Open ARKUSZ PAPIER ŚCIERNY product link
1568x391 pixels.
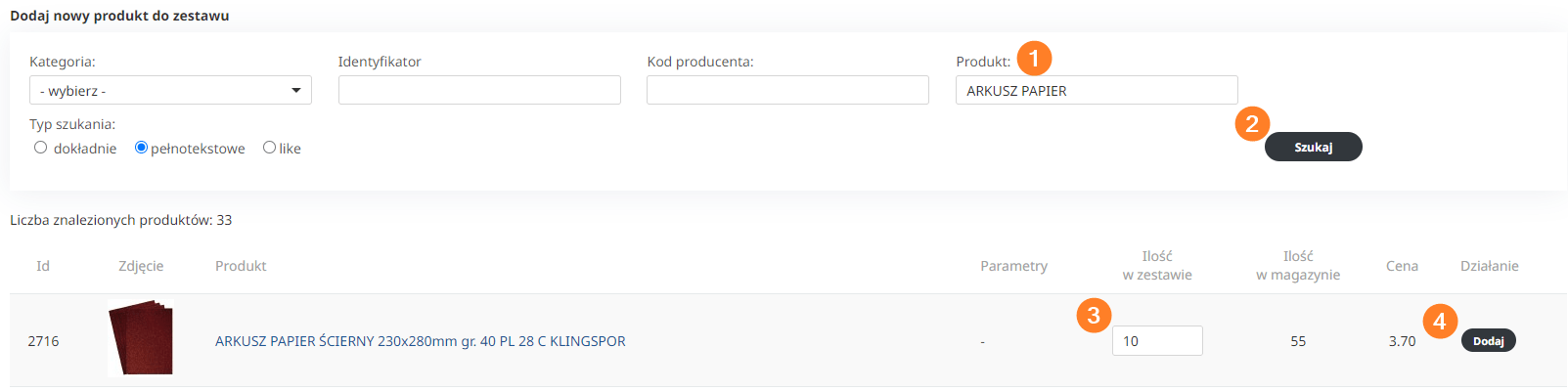tap(421, 341)
